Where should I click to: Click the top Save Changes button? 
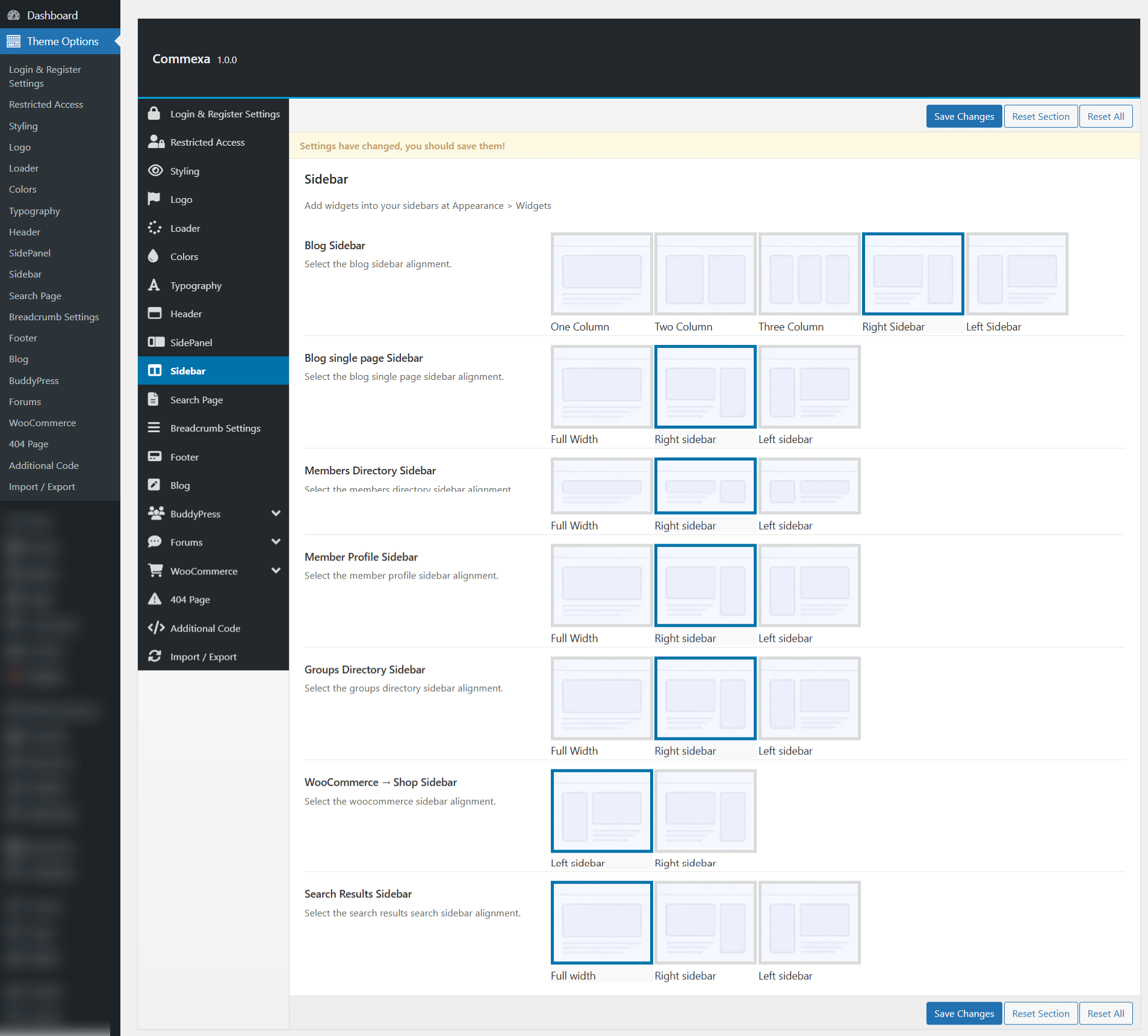pos(963,116)
